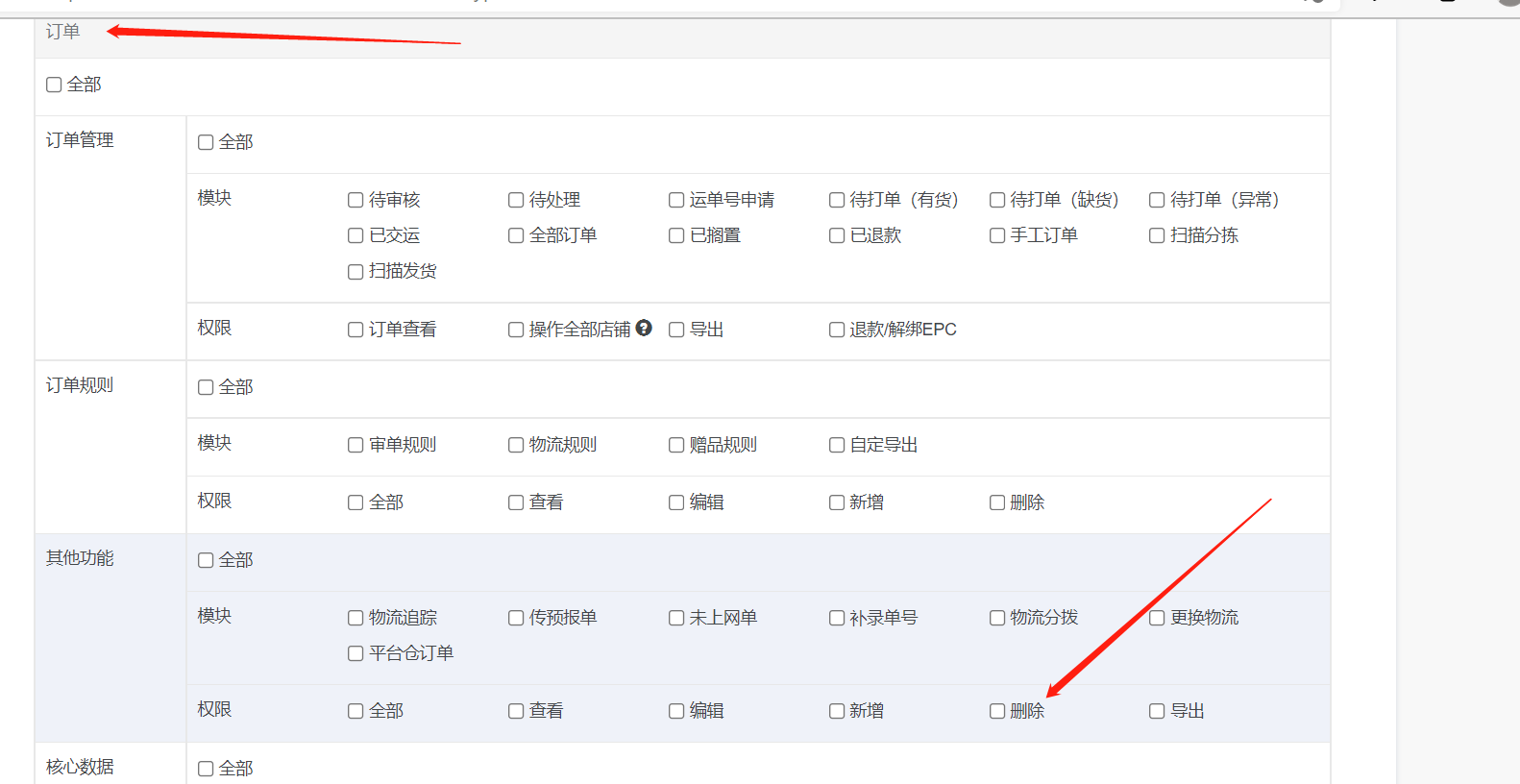This screenshot has height=784, width=1520.
Task: Enable the 更换物流 checkbox
Action: [1157, 618]
